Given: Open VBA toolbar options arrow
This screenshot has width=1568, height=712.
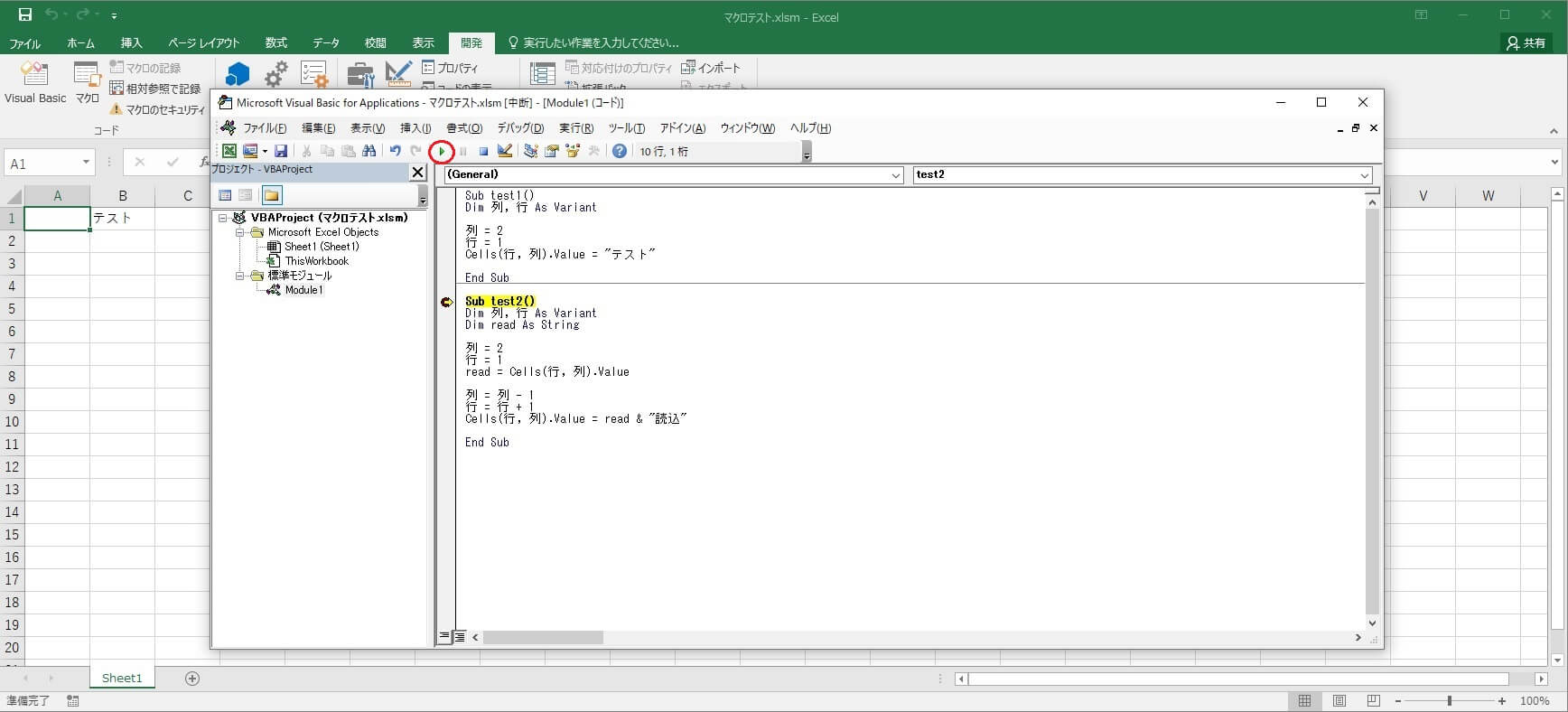Looking at the screenshot, I should coord(807,152).
